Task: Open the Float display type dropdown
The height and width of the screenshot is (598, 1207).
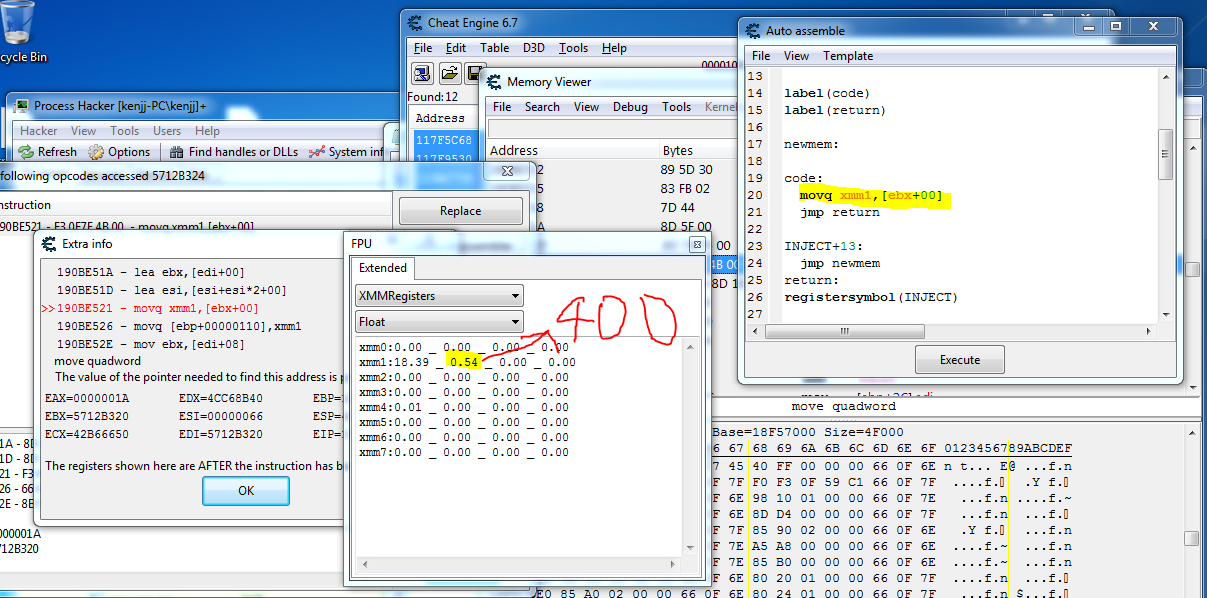Action: 439,322
